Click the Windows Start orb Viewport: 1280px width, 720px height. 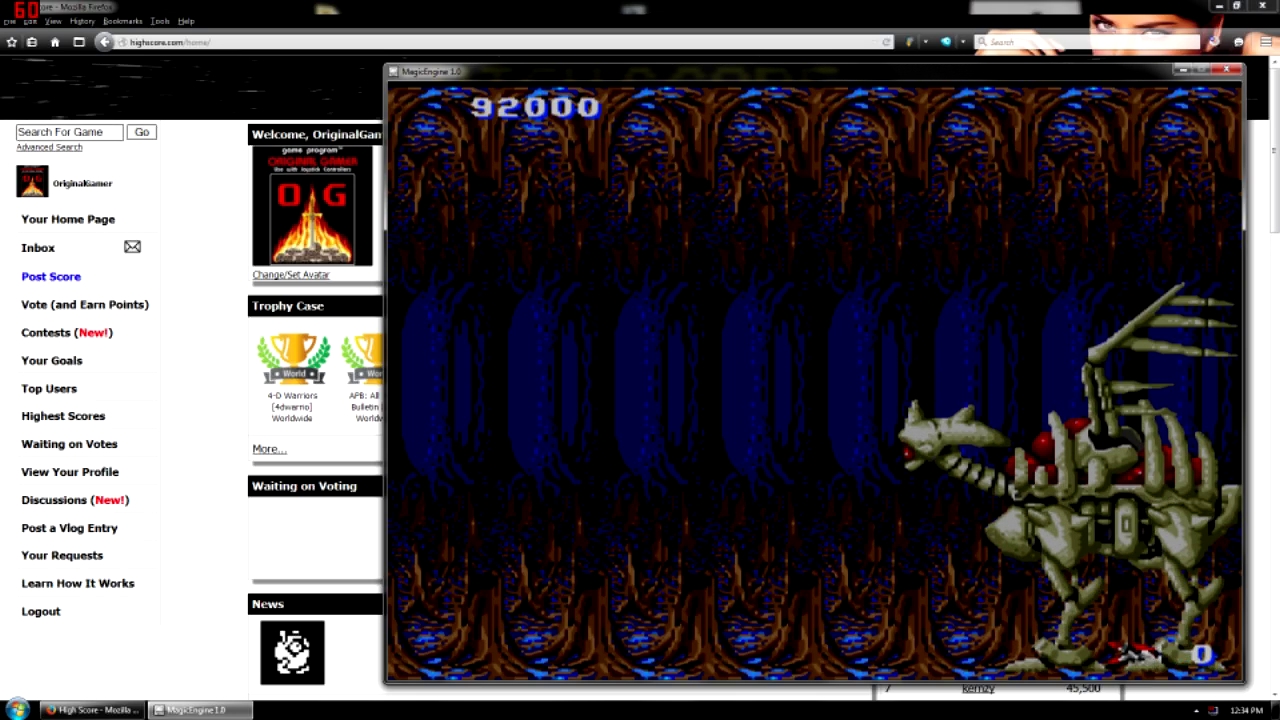pyautogui.click(x=18, y=709)
